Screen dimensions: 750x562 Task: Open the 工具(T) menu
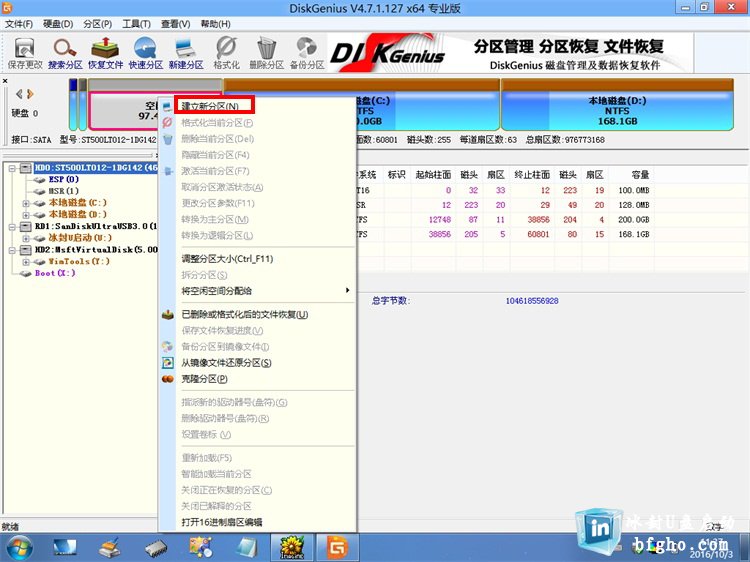pos(136,24)
